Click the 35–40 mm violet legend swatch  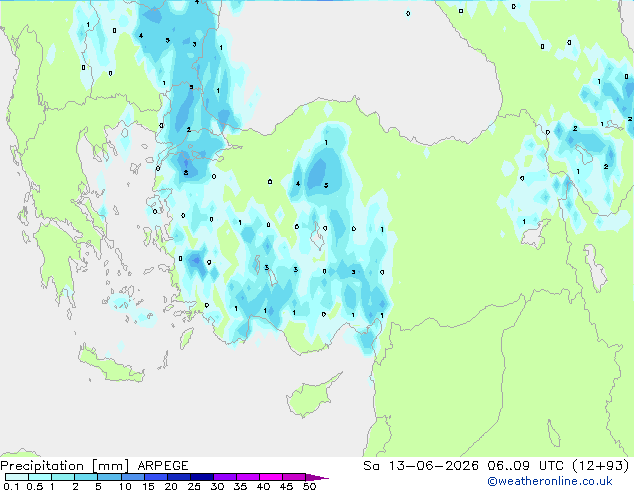pyautogui.click(x=247, y=477)
